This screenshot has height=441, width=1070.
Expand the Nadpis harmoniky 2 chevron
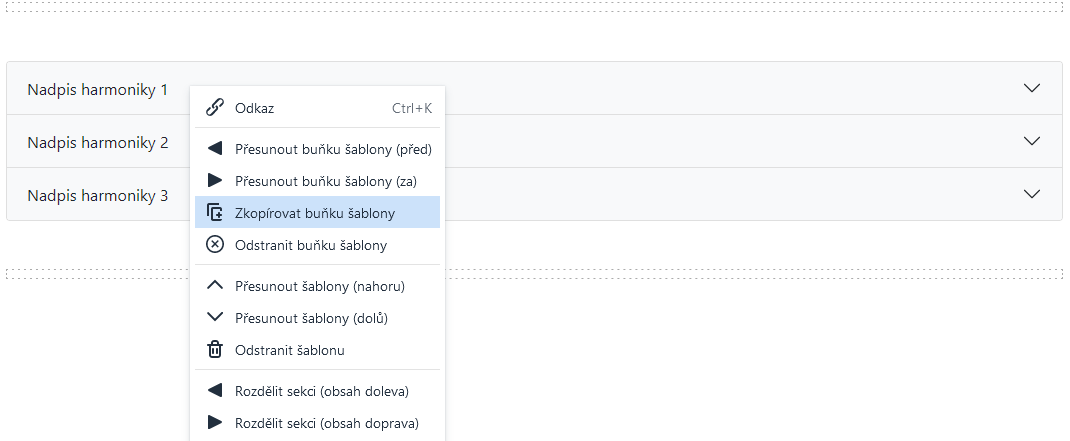(1032, 141)
